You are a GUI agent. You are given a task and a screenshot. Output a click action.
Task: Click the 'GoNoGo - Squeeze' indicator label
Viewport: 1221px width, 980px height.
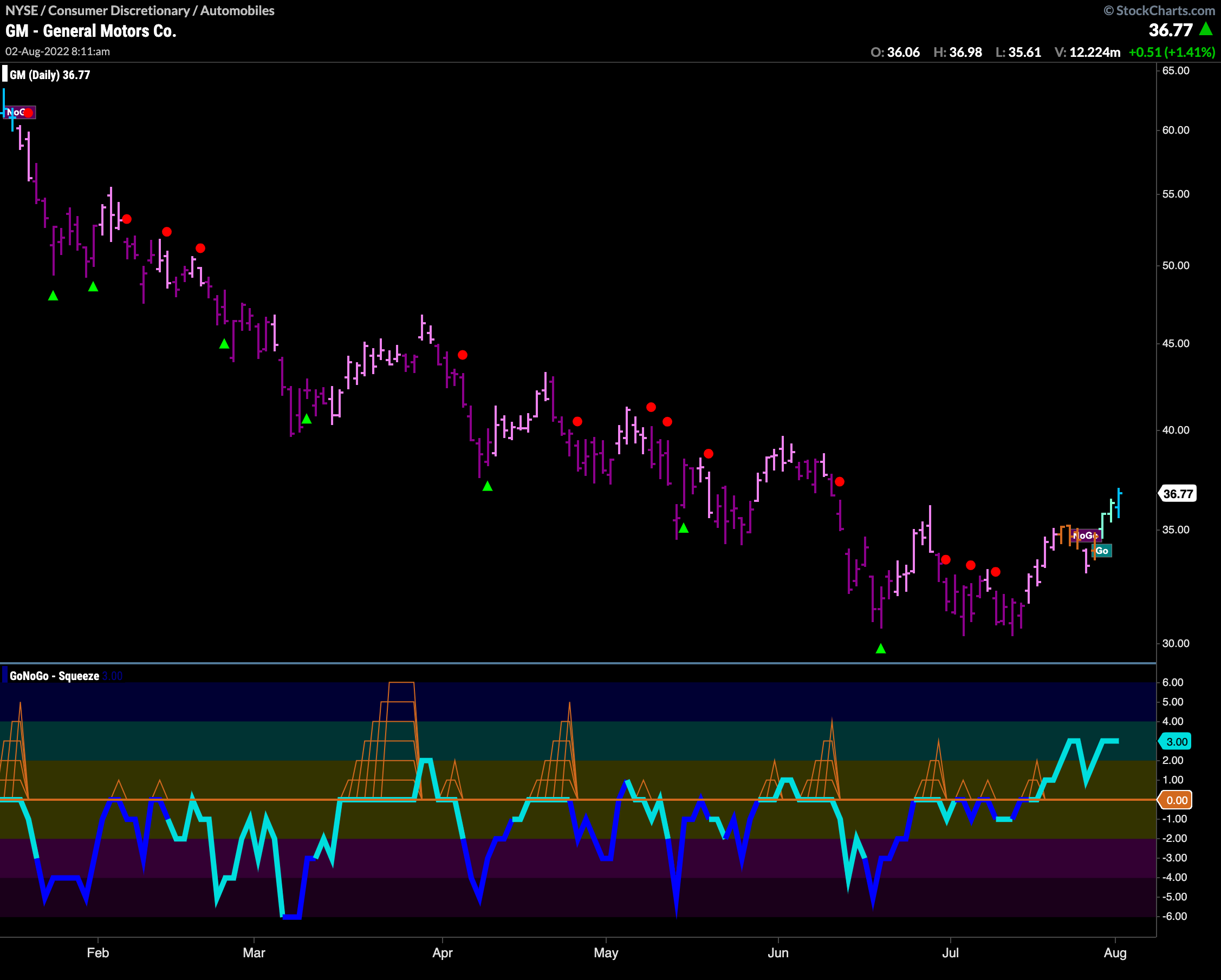coord(54,676)
